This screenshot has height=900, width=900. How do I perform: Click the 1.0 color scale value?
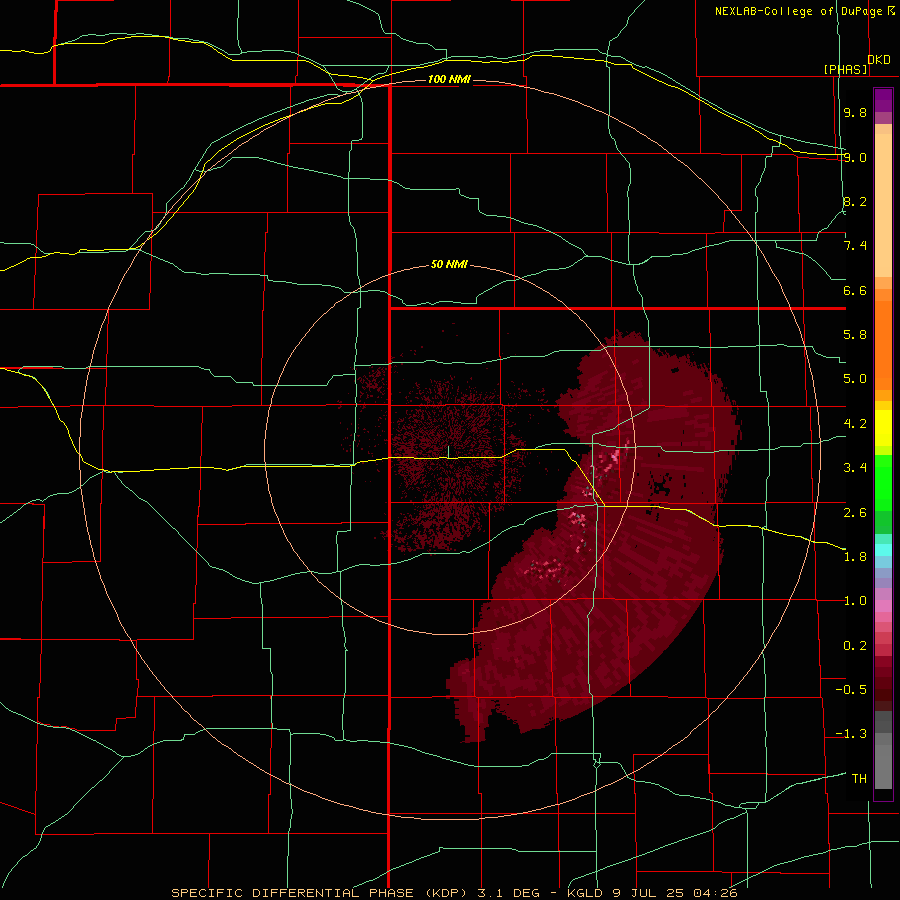(855, 601)
